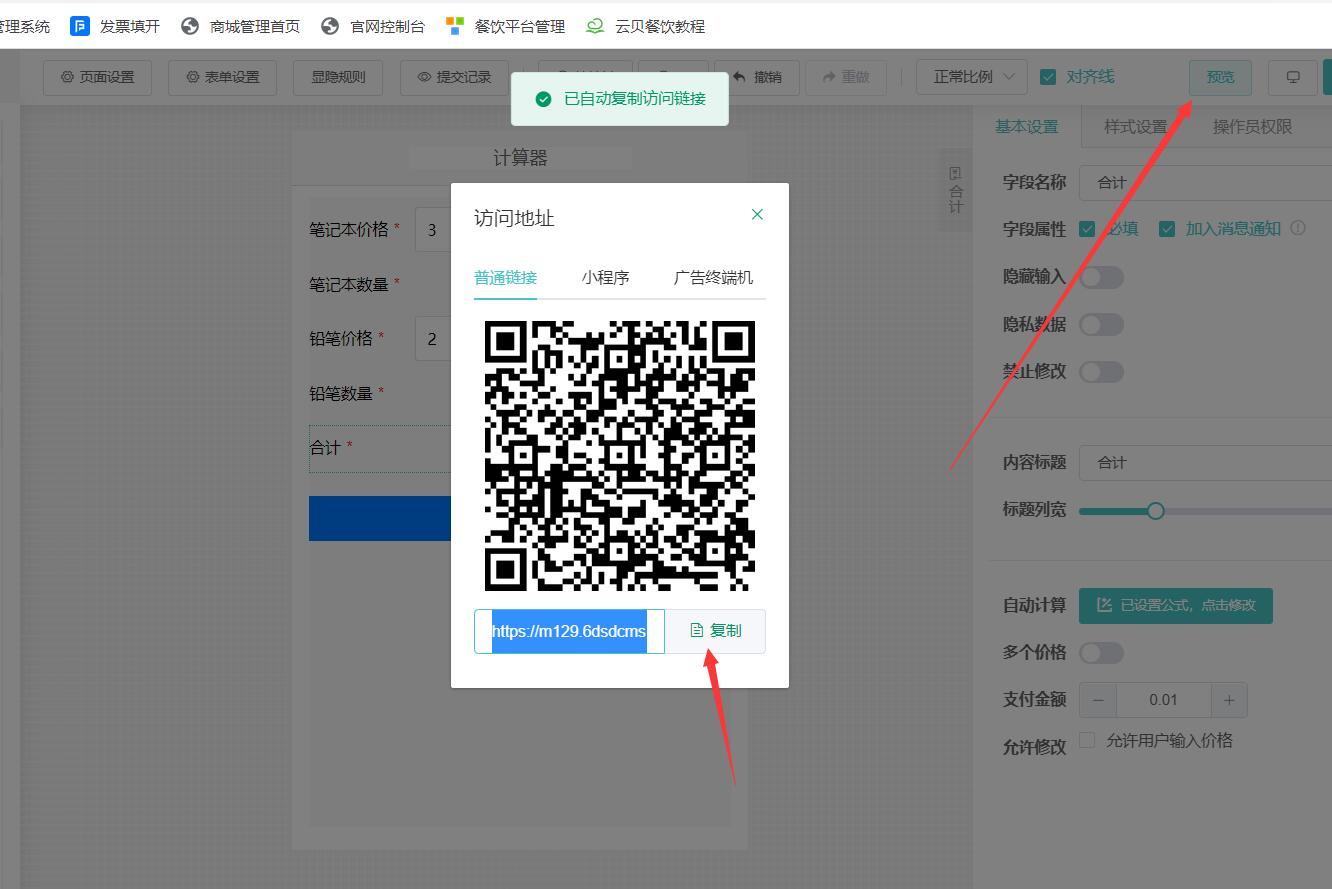The height and width of the screenshot is (889, 1332).
Task: Click the 铅笔价格 input field
Action: point(433,339)
